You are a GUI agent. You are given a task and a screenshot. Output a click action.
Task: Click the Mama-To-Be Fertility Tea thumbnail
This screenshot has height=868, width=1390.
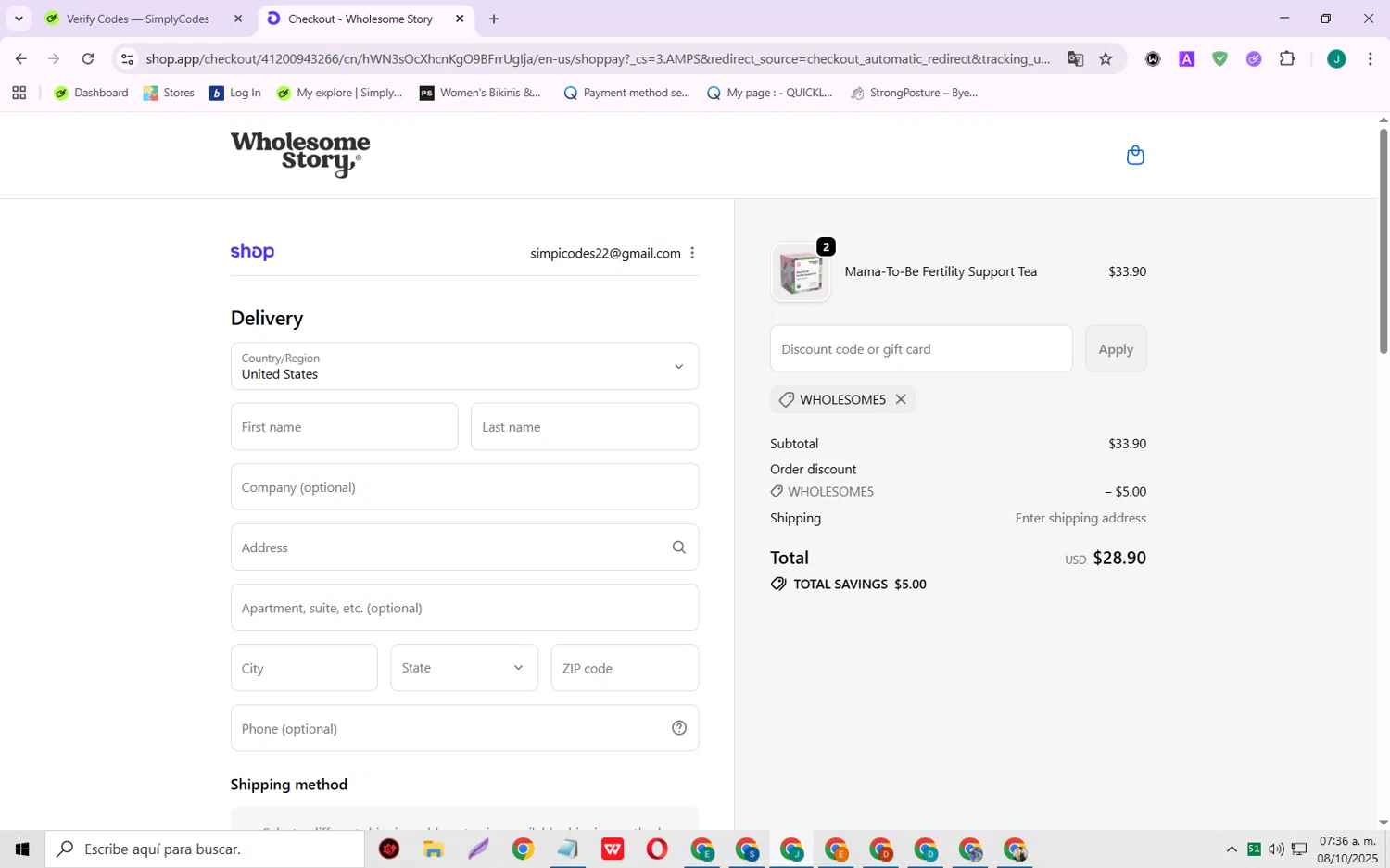pyautogui.click(x=801, y=272)
